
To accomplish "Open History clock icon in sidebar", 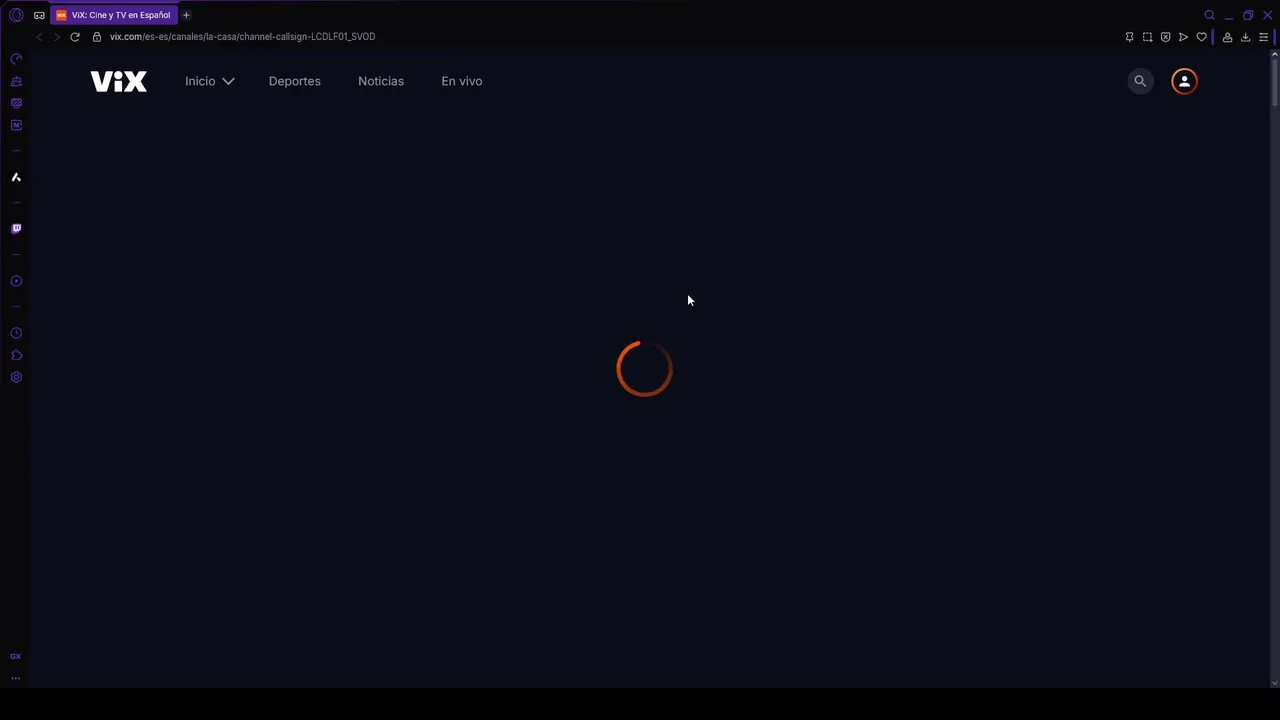I will (x=16, y=333).
